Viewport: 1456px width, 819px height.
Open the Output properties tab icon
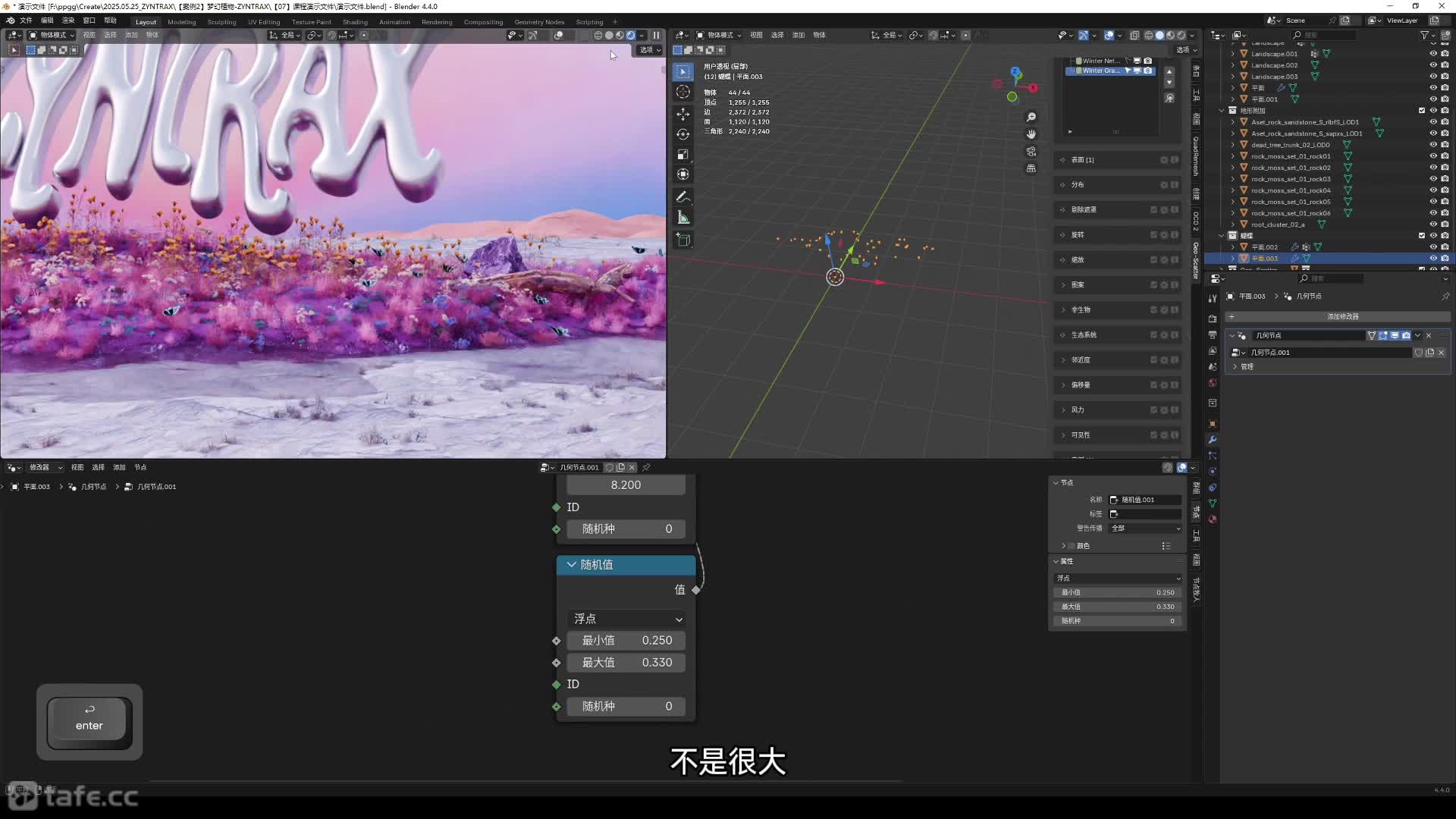coord(1212,334)
